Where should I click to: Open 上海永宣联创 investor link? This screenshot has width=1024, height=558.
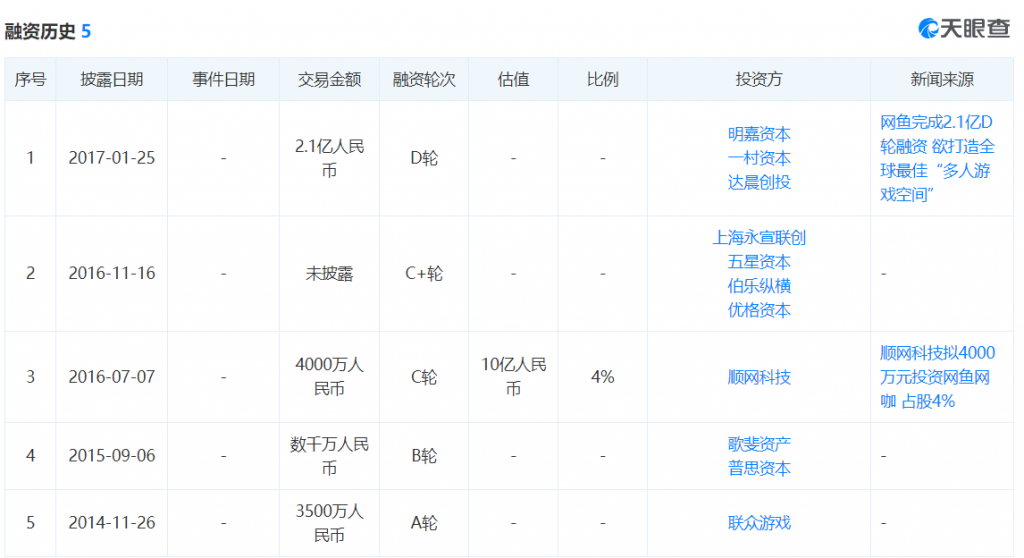[x=759, y=238]
